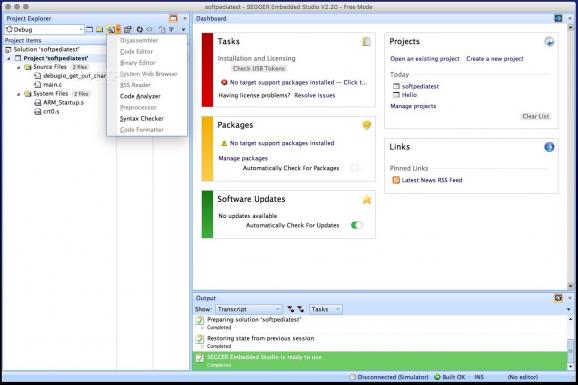
Task: Open the Tasks dropdown in Output panel
Action: tap(326, 309)
